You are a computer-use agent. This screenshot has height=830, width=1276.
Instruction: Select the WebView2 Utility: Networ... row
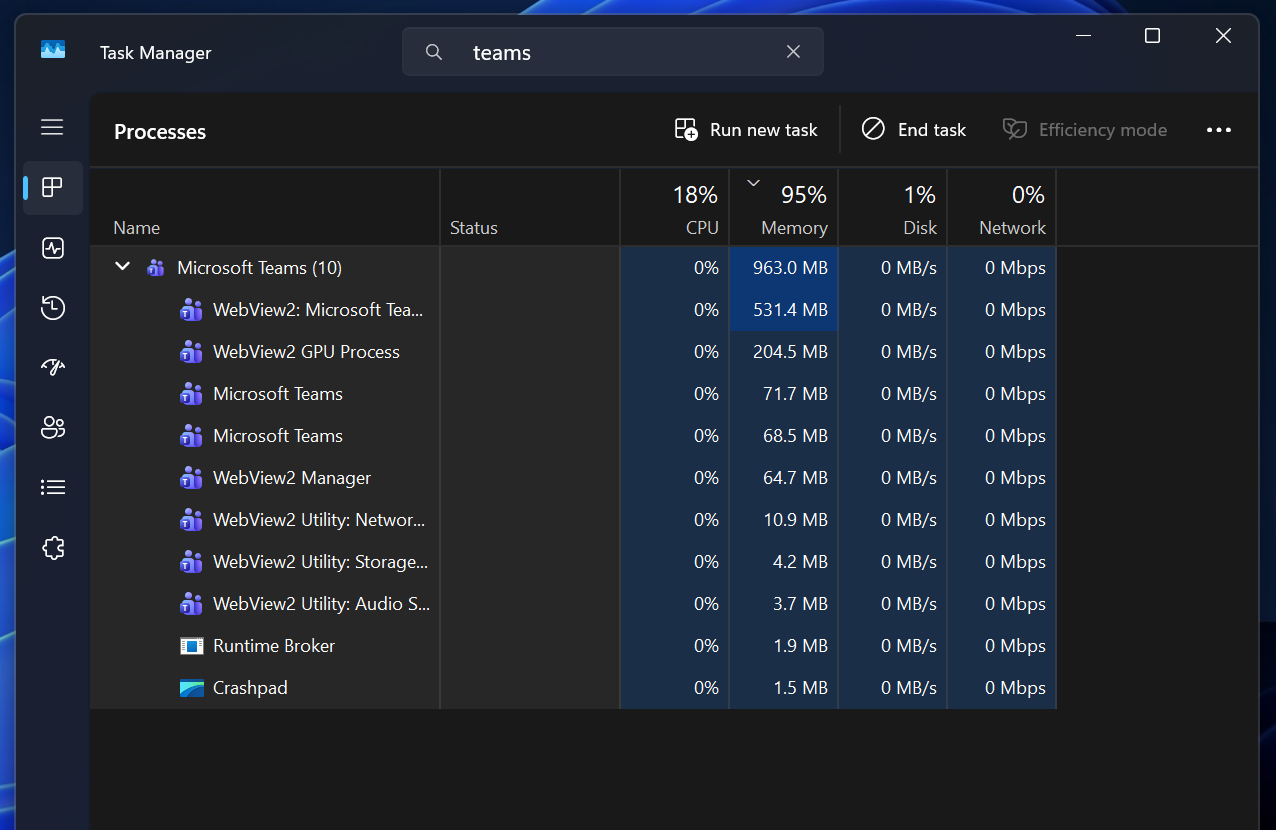573,520
